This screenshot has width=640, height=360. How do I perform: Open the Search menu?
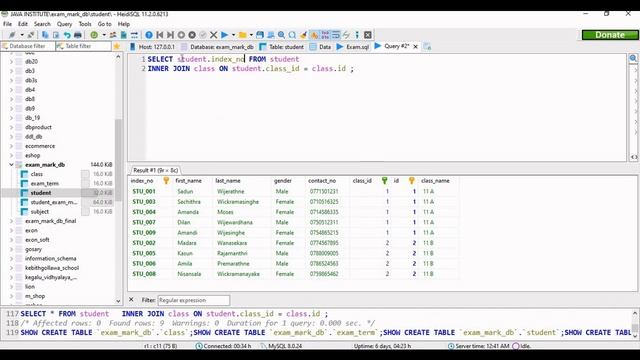(x=42, y=24)
